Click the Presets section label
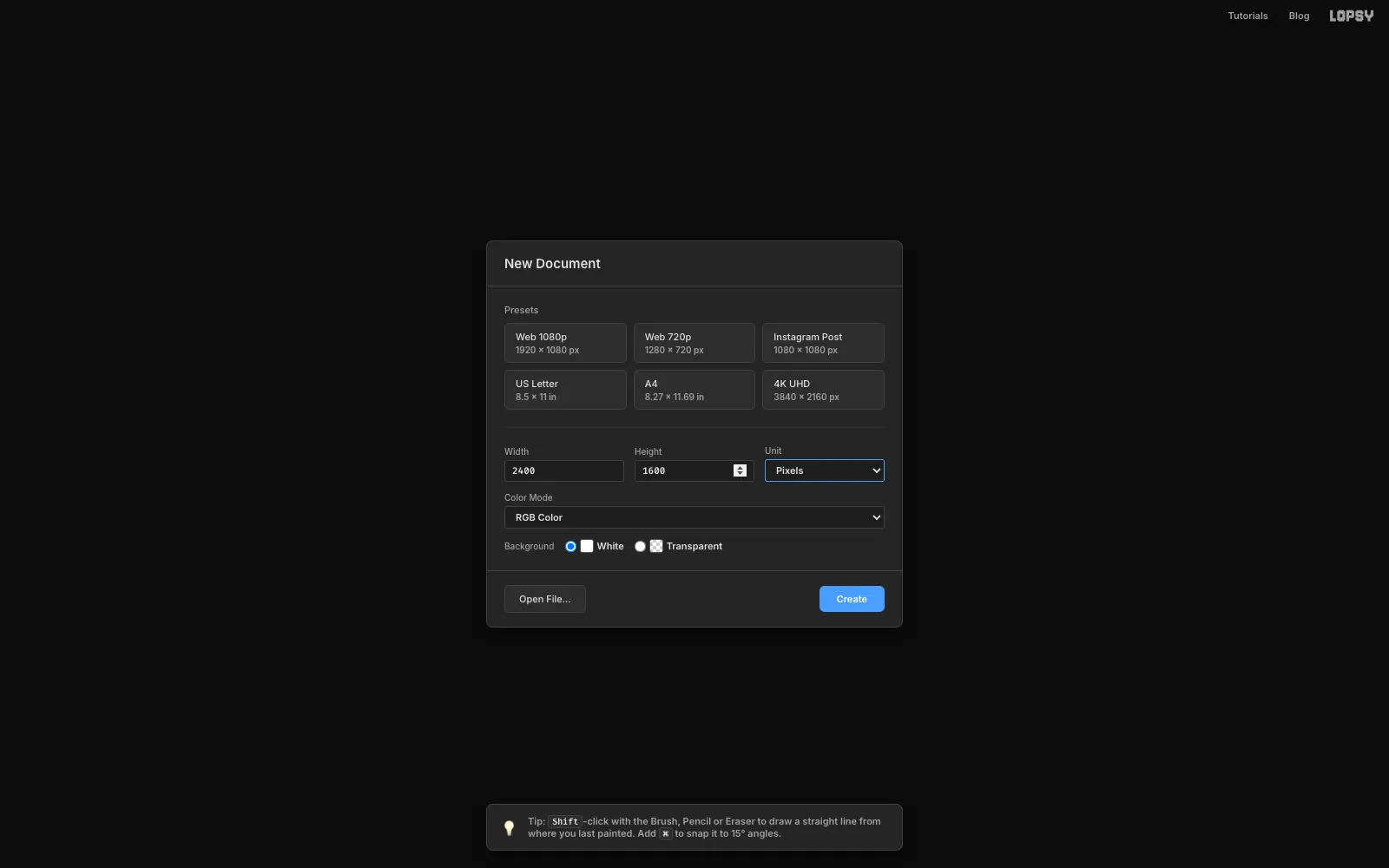1389x868 pixels. tap(521, 310)
